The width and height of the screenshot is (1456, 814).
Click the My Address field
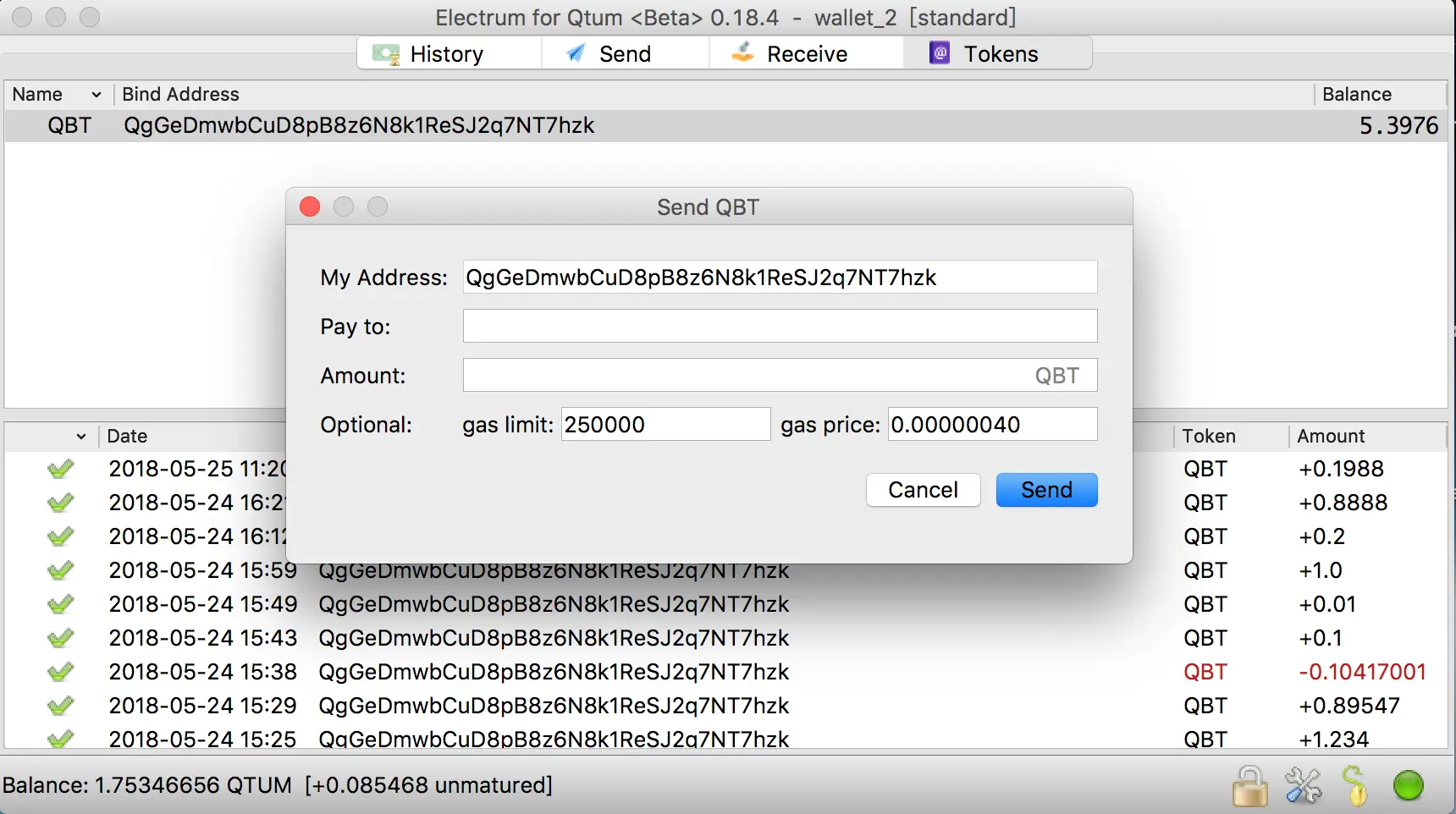[x=780, y=277]
